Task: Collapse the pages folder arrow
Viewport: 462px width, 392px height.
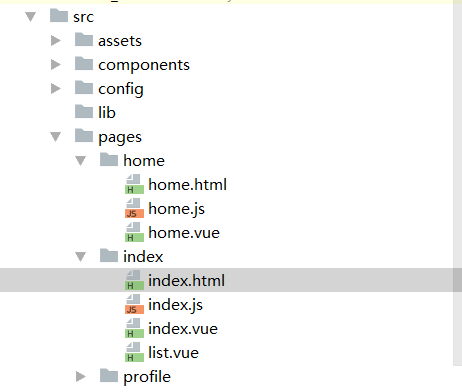Action: point(56,137)
